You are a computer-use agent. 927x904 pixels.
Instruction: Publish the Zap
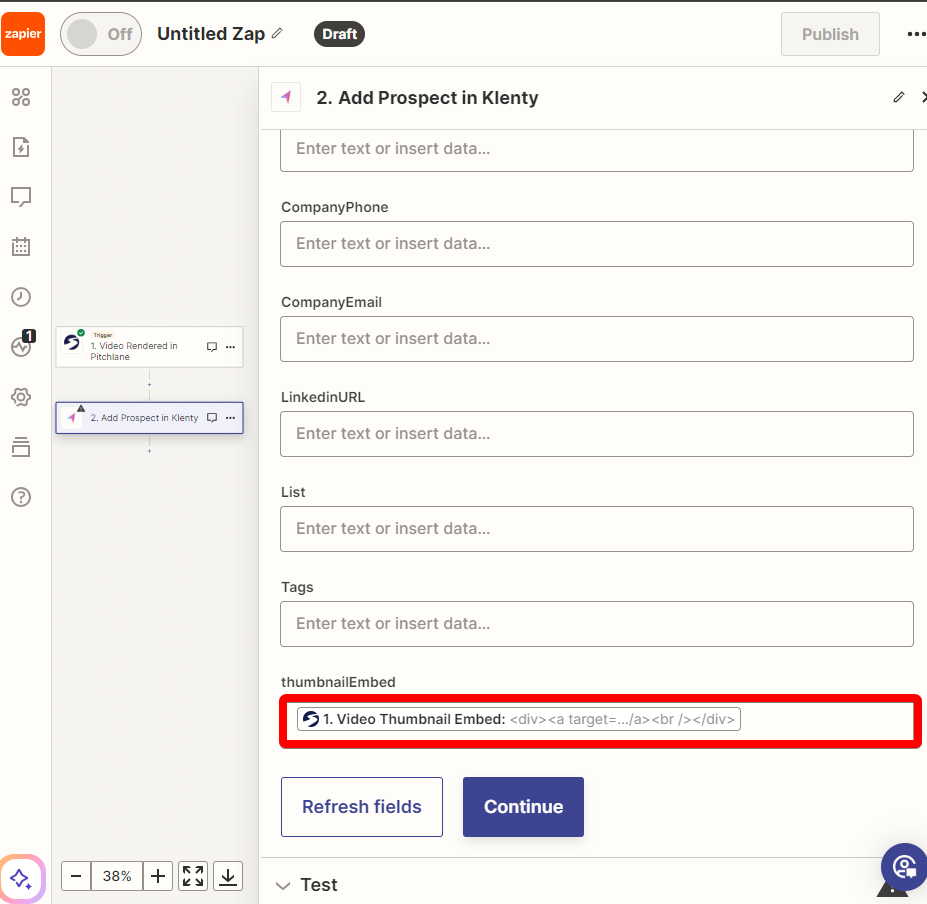click(x=830, y=34)
